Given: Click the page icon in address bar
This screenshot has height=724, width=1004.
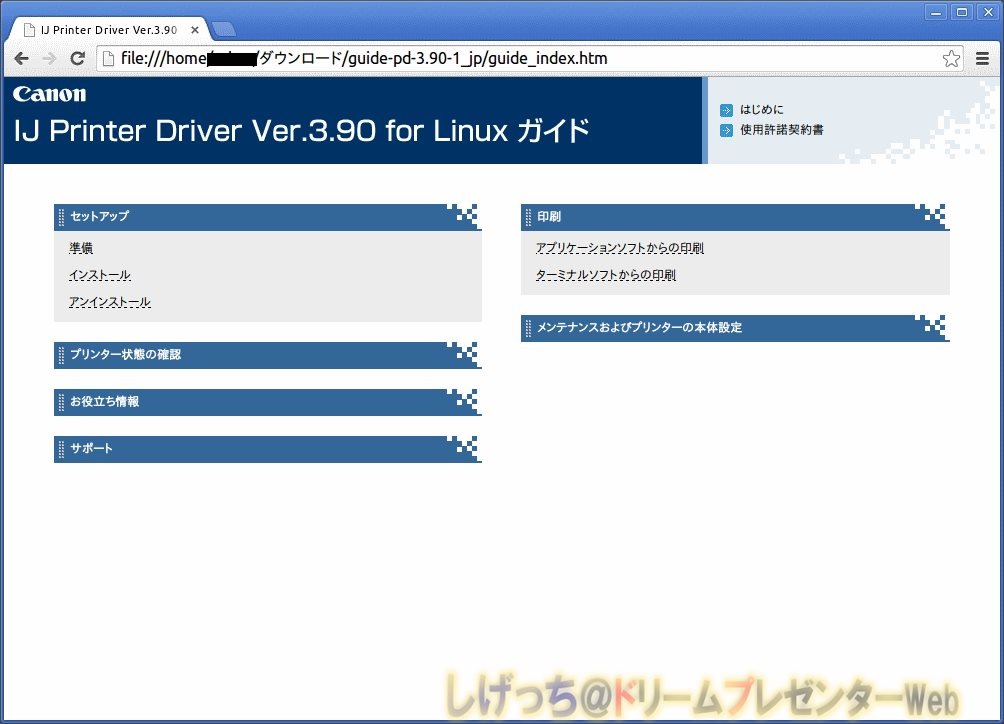Looking at the screenshot, I should tap(109, 59).
